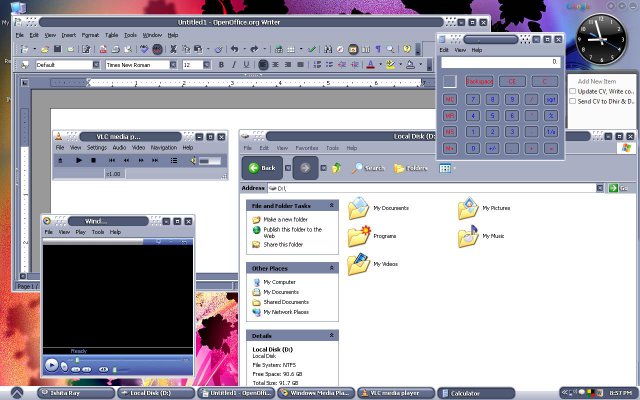Open the Back history dropdown arrow
640x400 pixels.
(288, 168)
